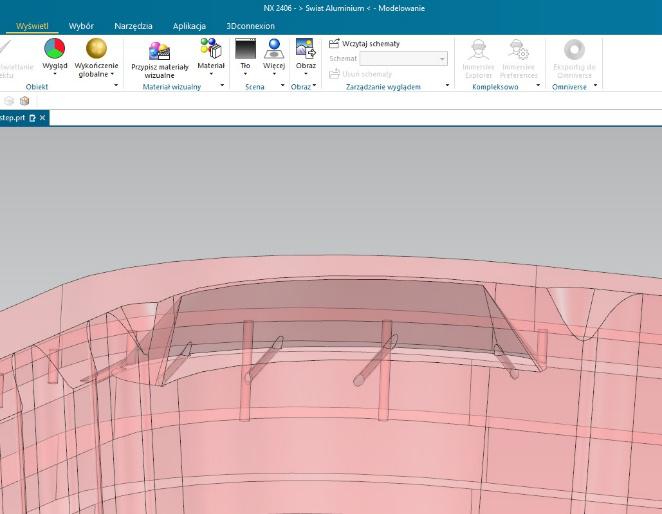Switch to the Wybór ribbon tab
The height and width of the screenshot is (514, 662).
click(x=81, y=26)
